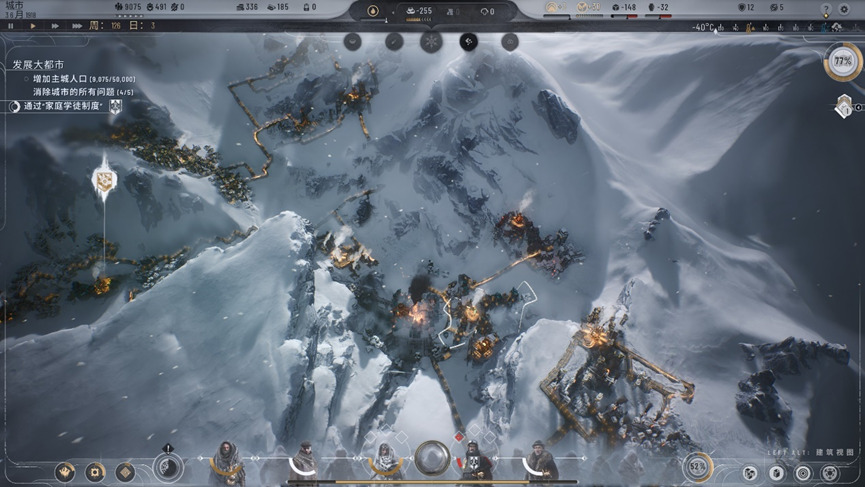This screenshot has width=865, height=487.
Task: Click the frostland teams counter 5
Action: pos(777,8)
